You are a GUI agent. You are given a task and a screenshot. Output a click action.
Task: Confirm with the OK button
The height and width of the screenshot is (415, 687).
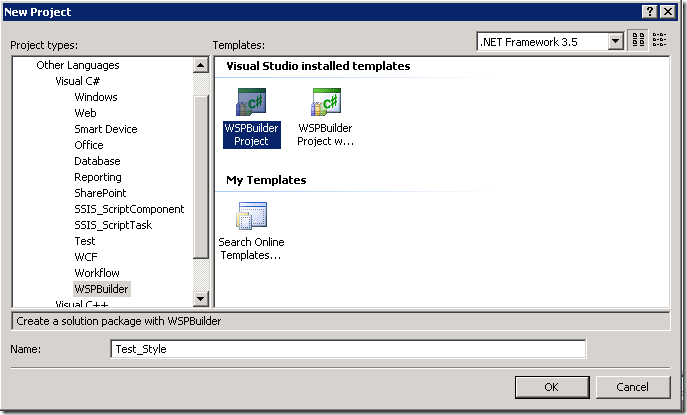pos(552,387)
